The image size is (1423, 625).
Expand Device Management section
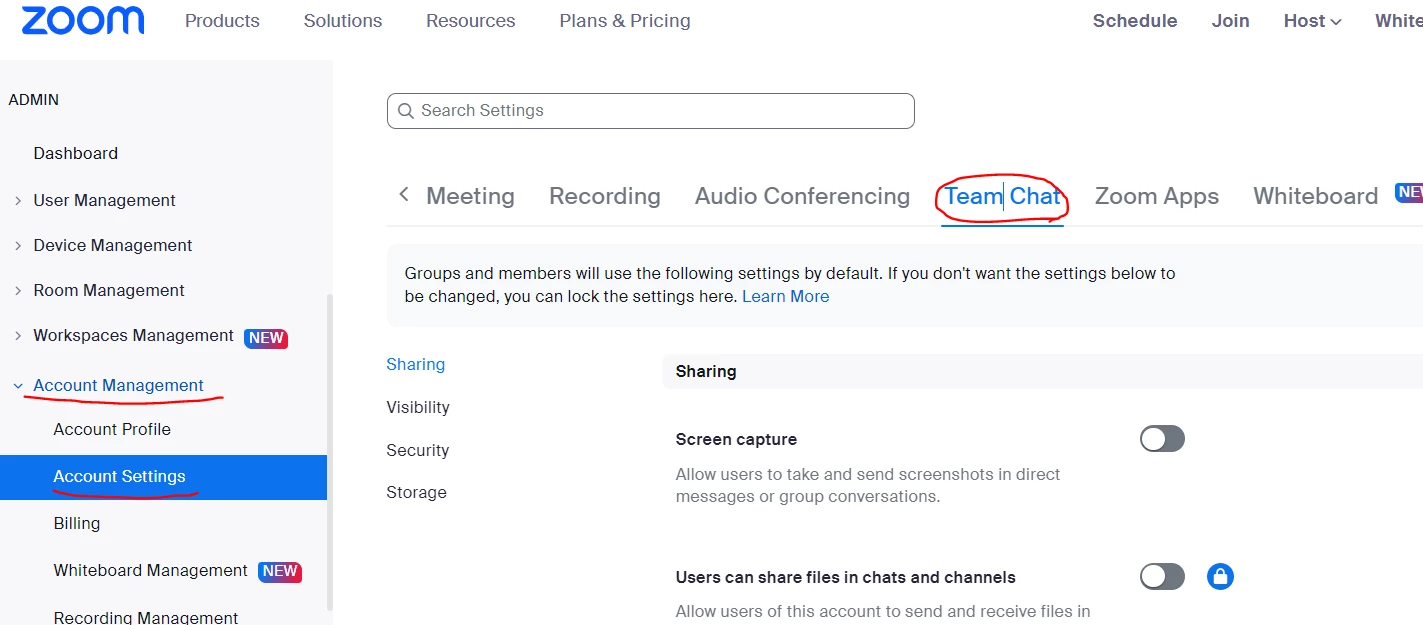[18, 246]
